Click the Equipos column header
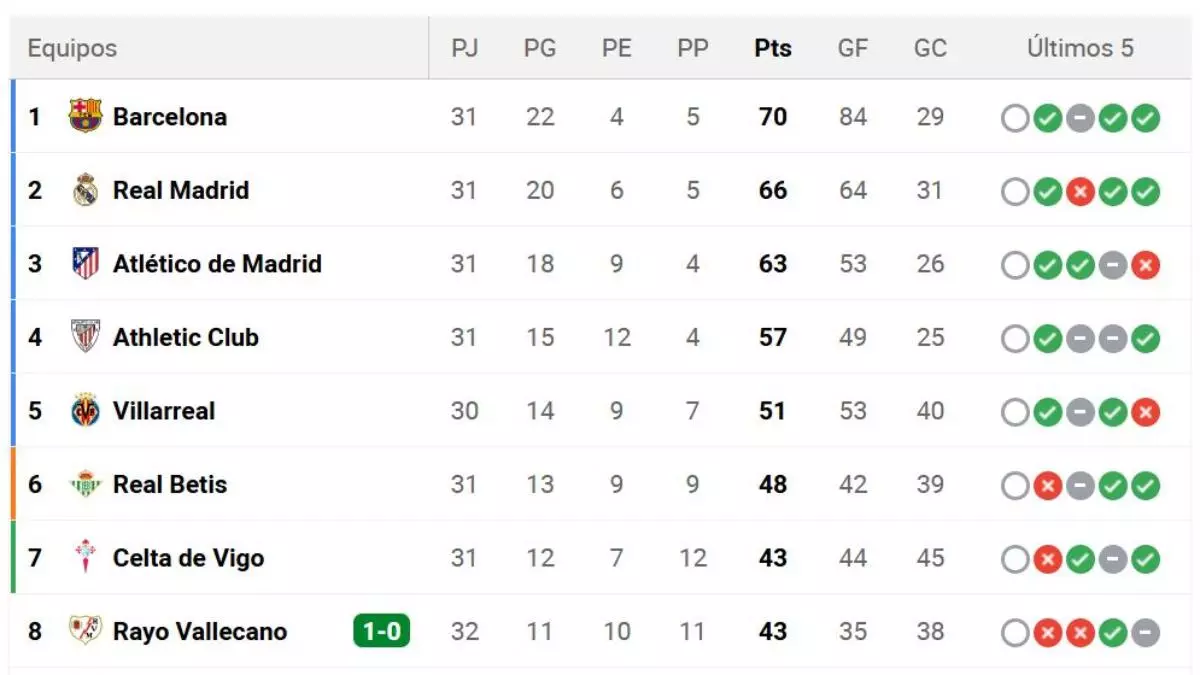The image size is (1200, 675). pyautogui.click(x=71, y=47)
